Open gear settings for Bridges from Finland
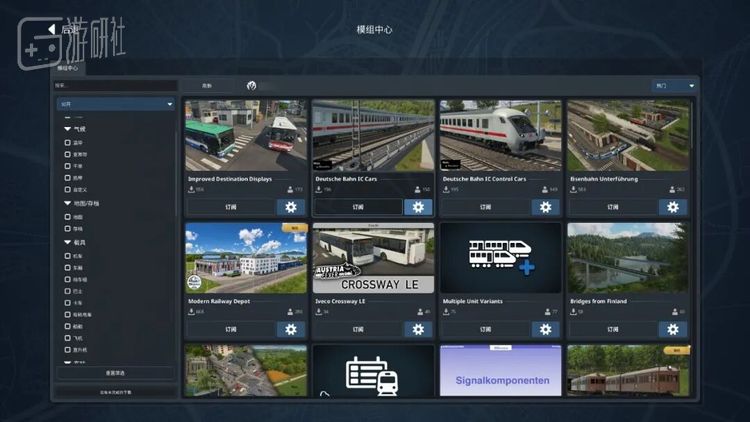Screen dimensions: 750x422 [673, 329]
